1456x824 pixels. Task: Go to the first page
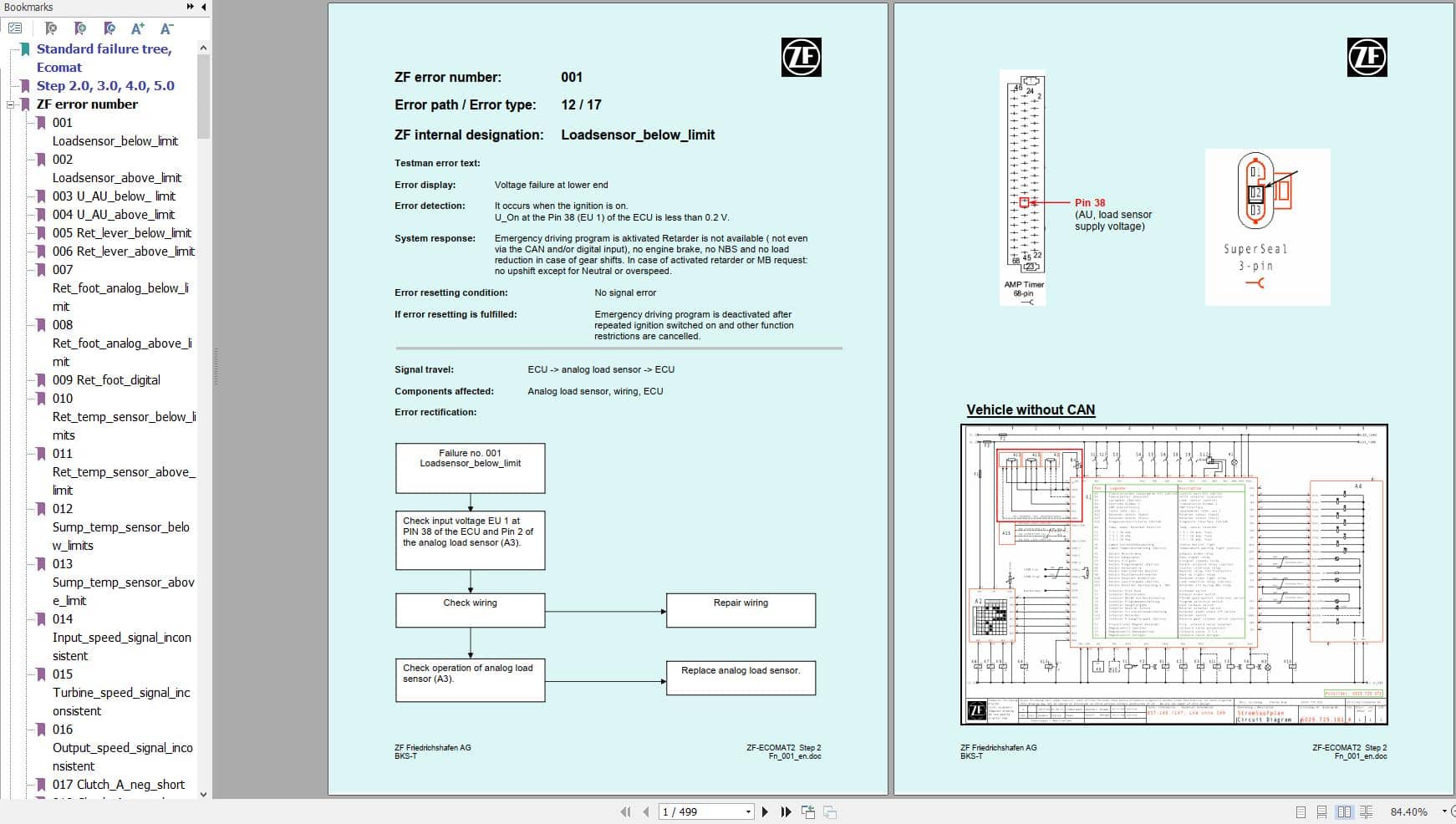point(625,811)
